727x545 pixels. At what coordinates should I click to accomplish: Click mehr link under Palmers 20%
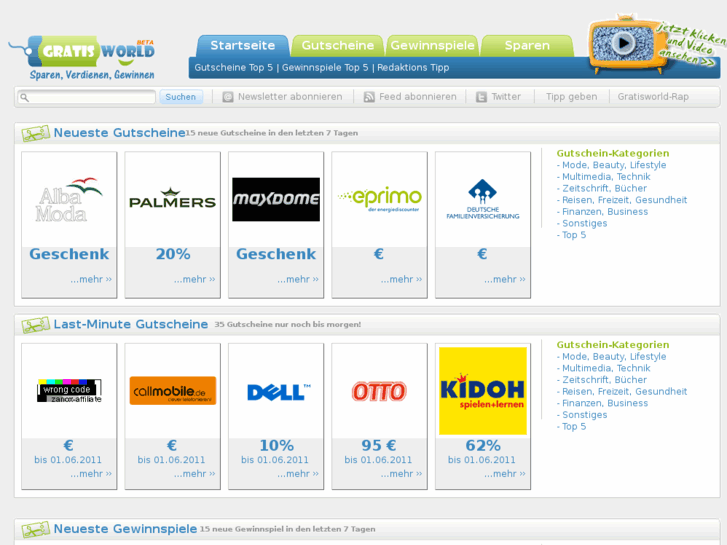pos(194,279)
